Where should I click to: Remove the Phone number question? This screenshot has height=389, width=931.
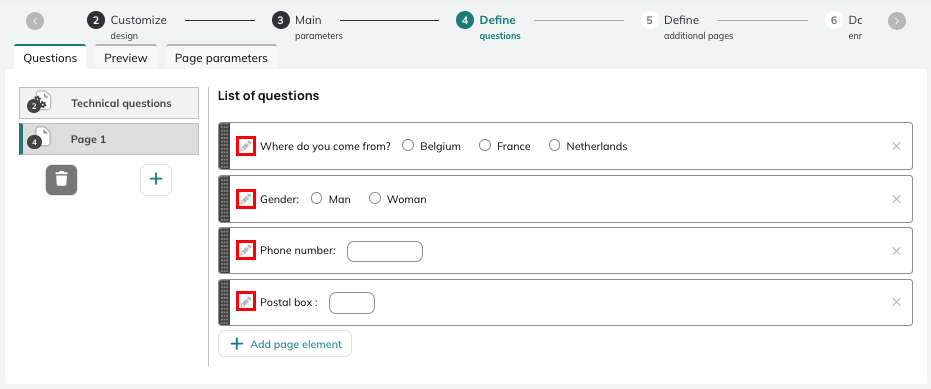[897, 251]
